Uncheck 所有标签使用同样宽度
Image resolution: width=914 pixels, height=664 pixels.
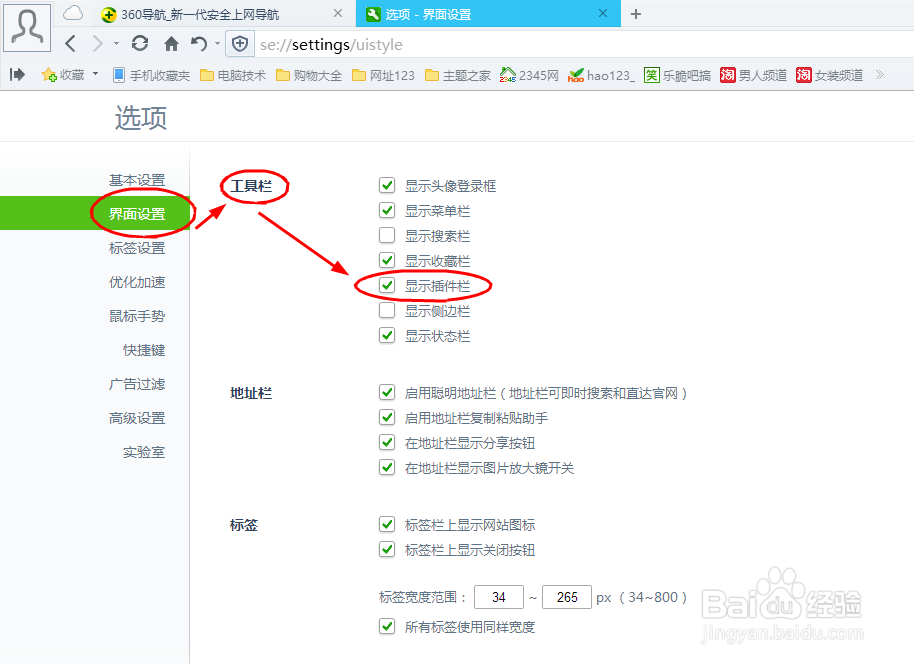pos(387,626)
